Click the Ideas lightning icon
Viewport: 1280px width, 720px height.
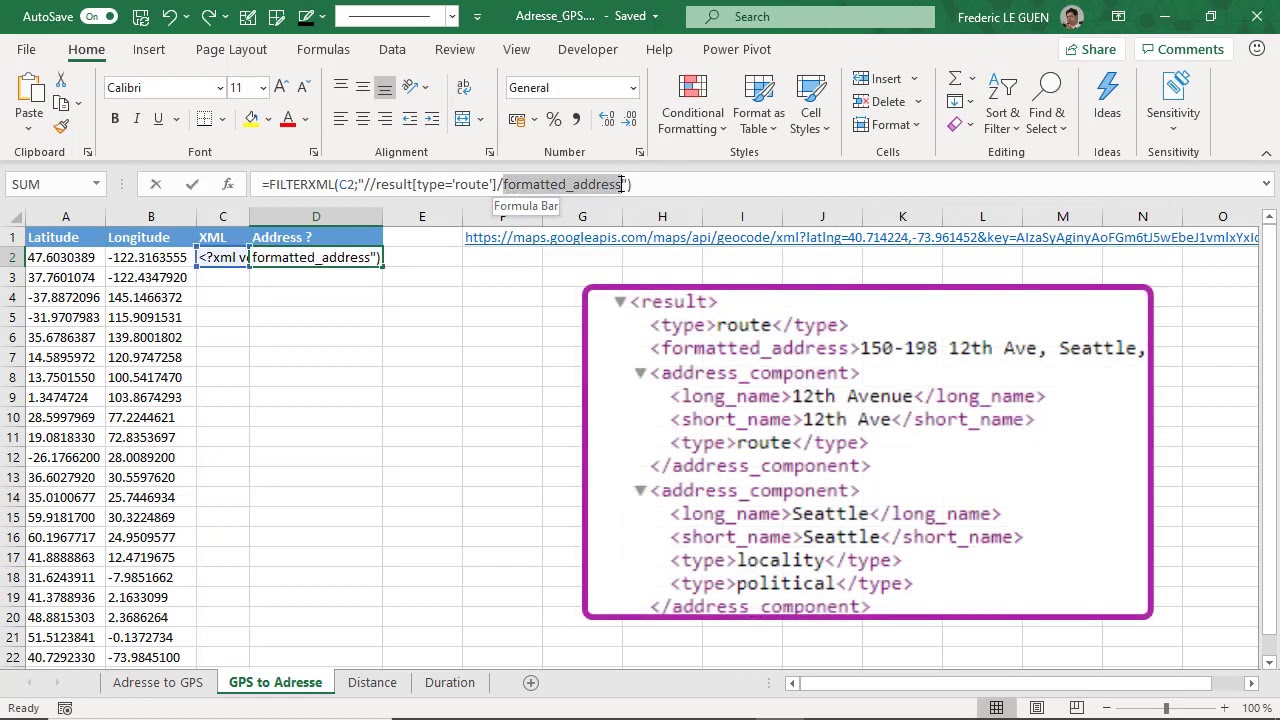[1107, 97]
